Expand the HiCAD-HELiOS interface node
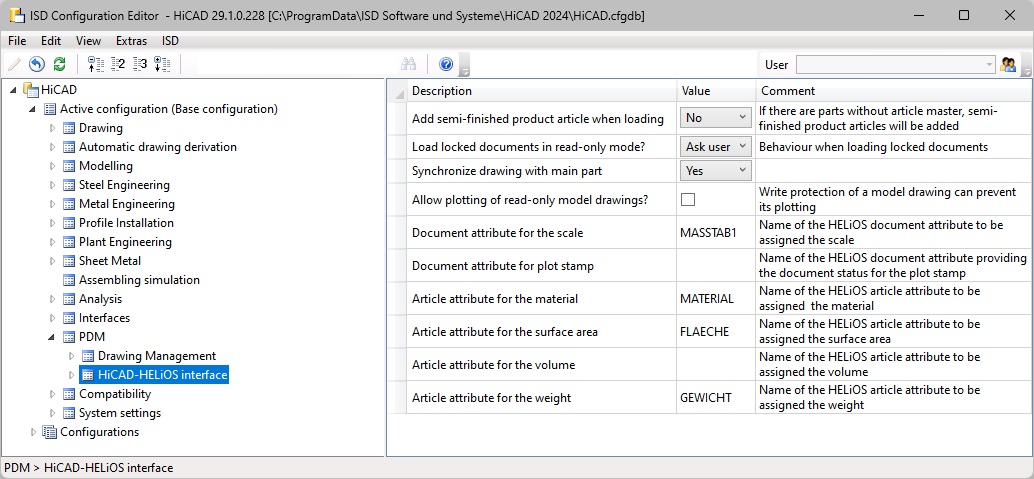Image resolution: width=1034 pixels, height=479 pixels. click(x=72, y=375)
